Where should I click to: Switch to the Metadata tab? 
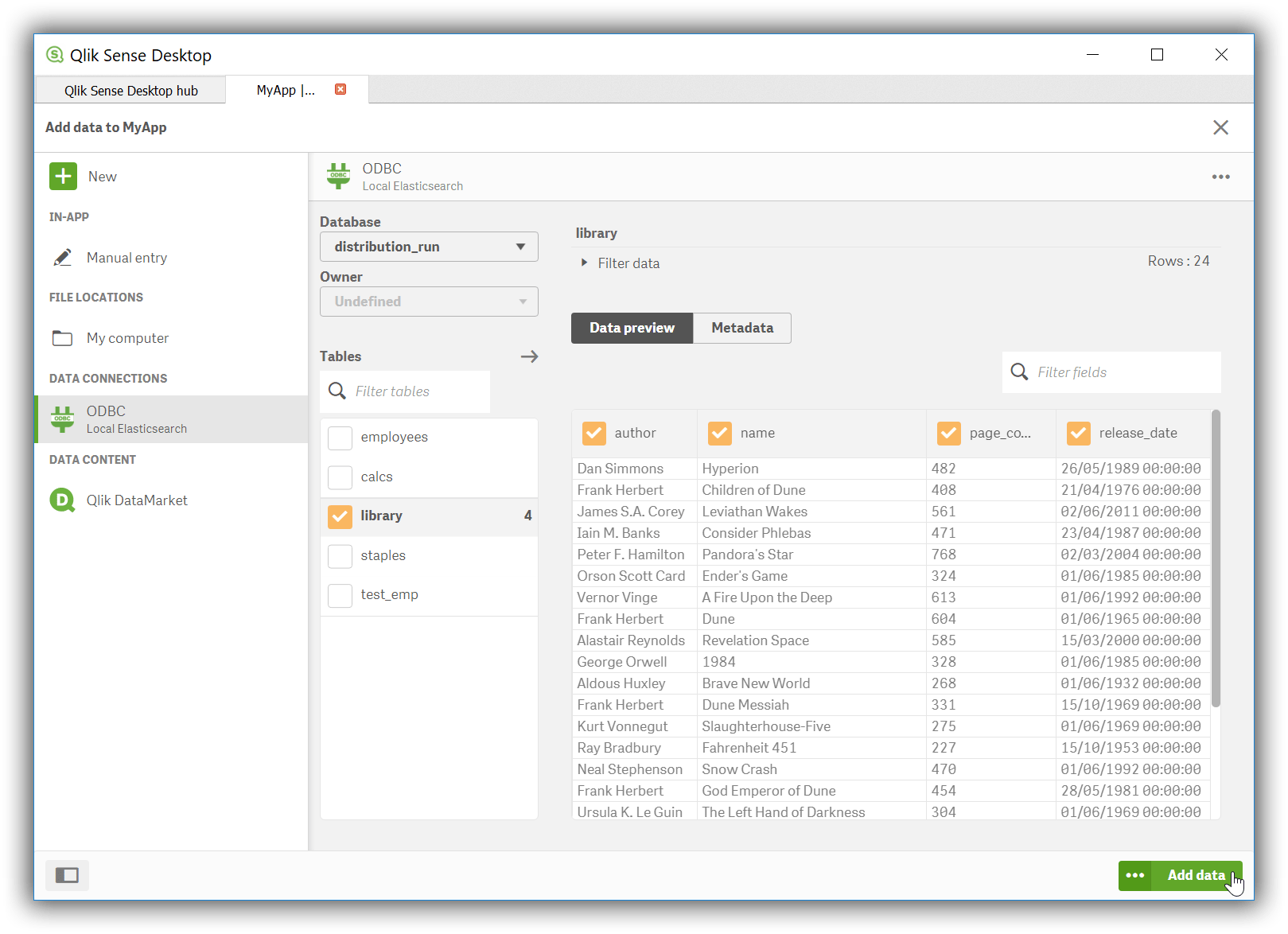point(741,328)
